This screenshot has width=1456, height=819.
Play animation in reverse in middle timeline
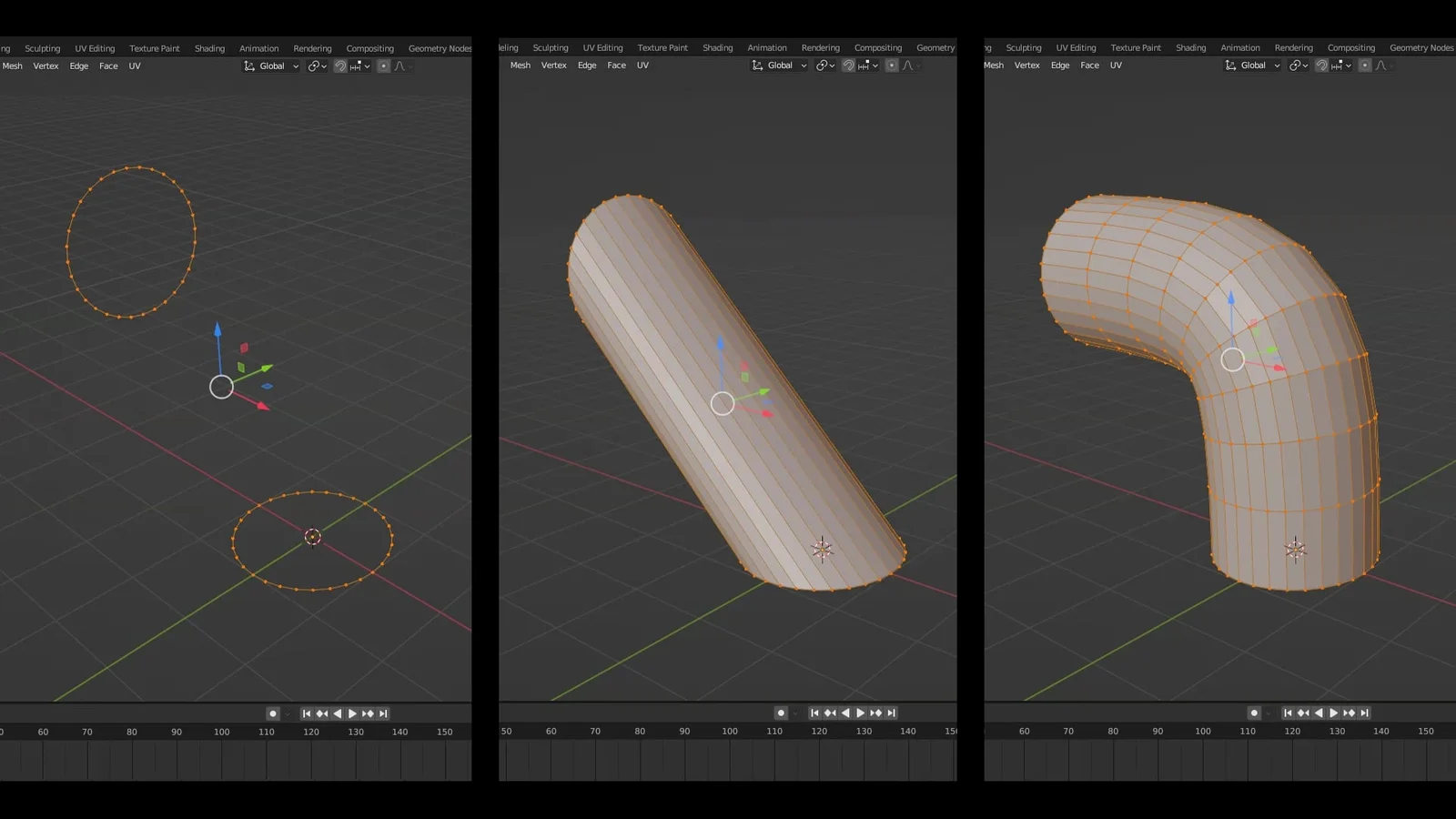coord(845,713)
